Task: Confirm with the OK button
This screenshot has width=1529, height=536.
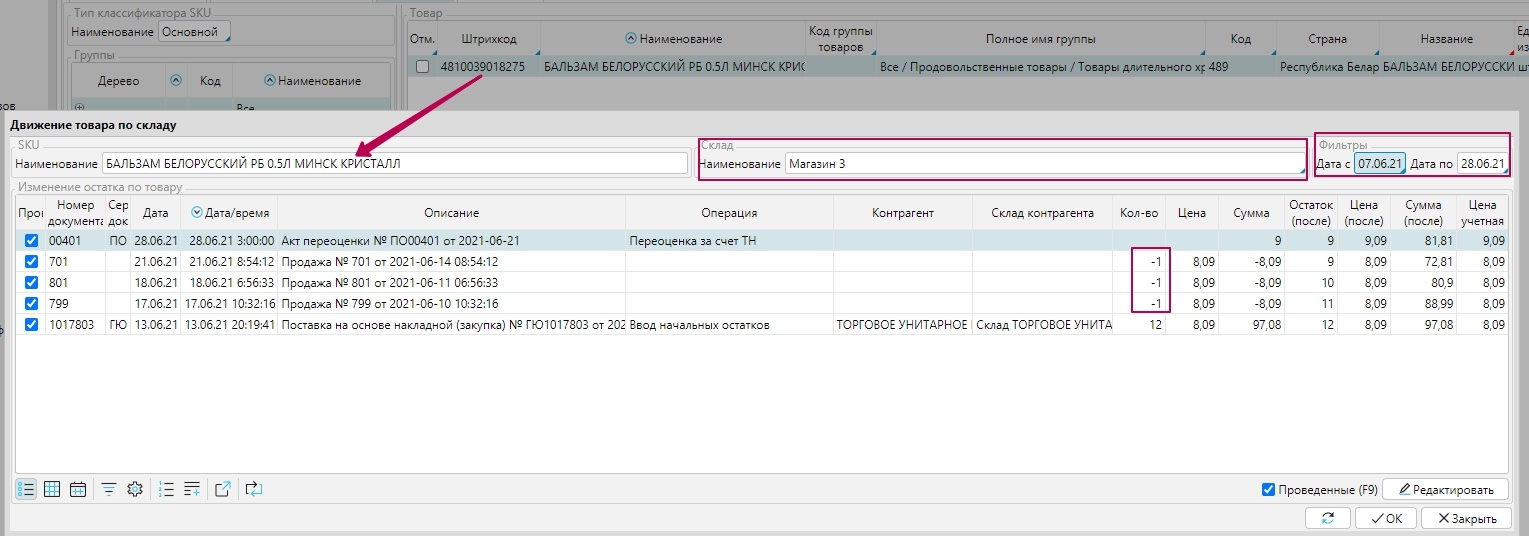Action: 1385,518
